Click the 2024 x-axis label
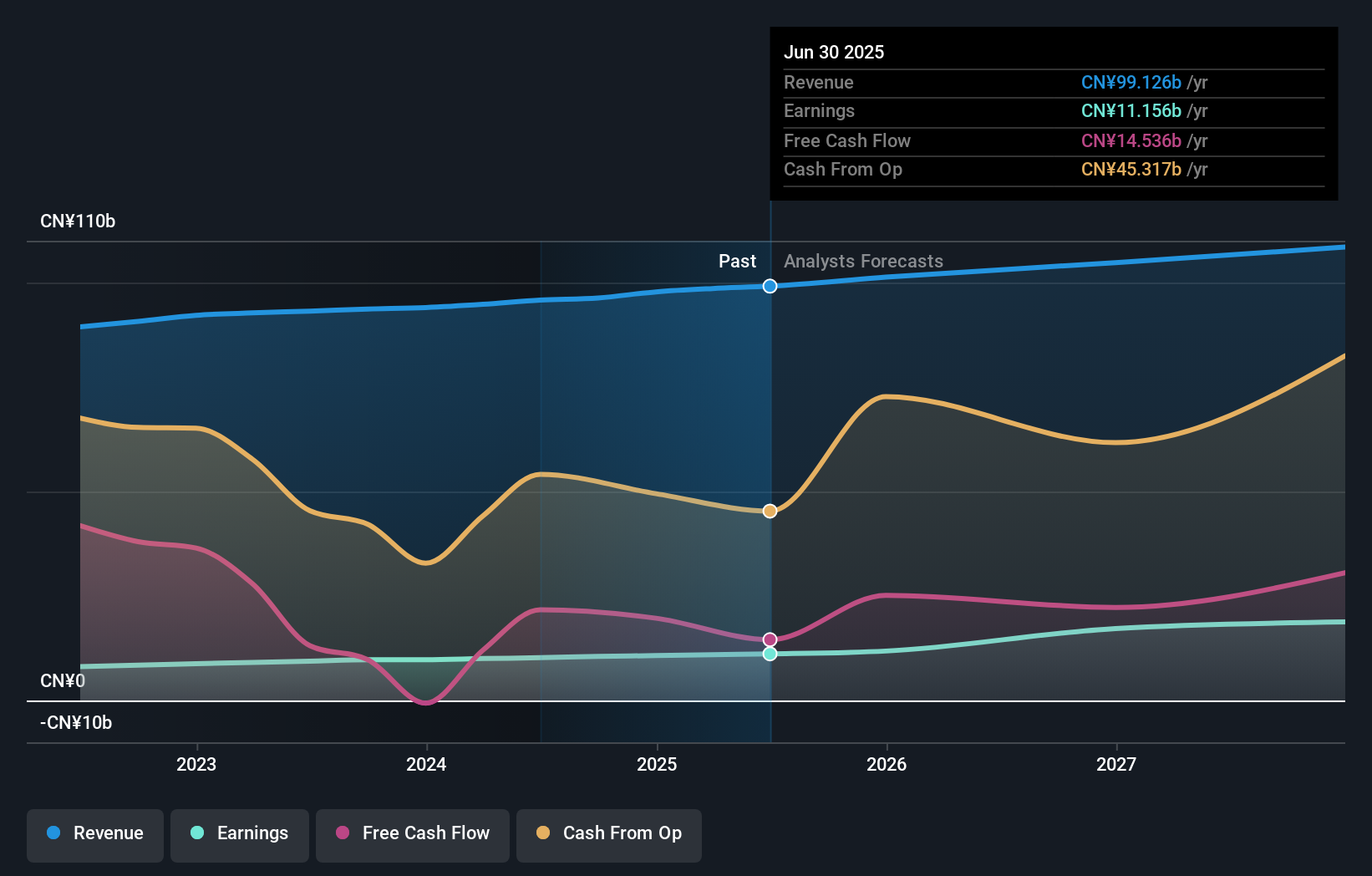The width and height of the screenshot is (1372, 876). click(426, 764)
